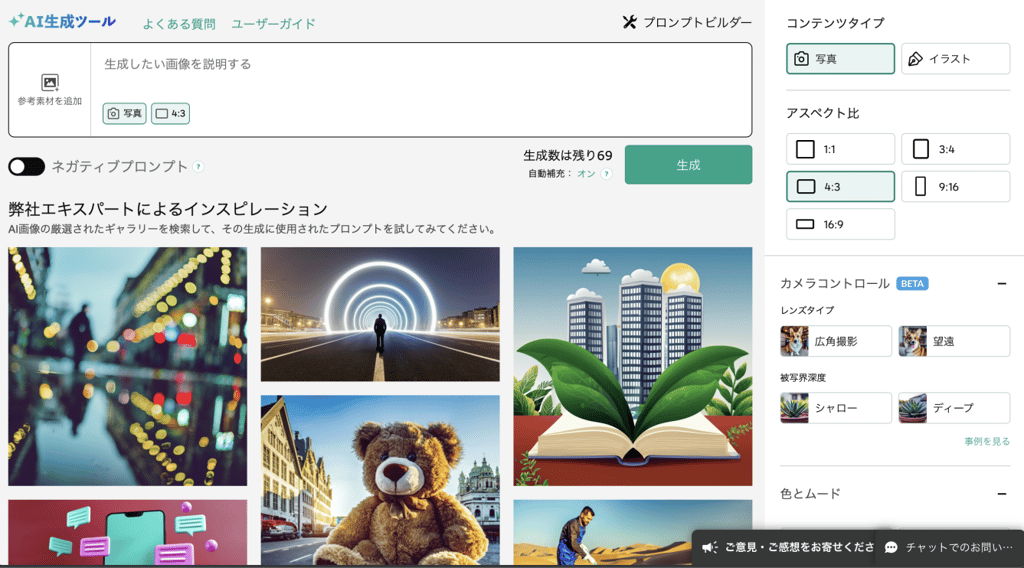The height and width of the screenshot is (568, 1024).
Task: Choose the 3:4 aspect ratio
Action: (955, 149)
